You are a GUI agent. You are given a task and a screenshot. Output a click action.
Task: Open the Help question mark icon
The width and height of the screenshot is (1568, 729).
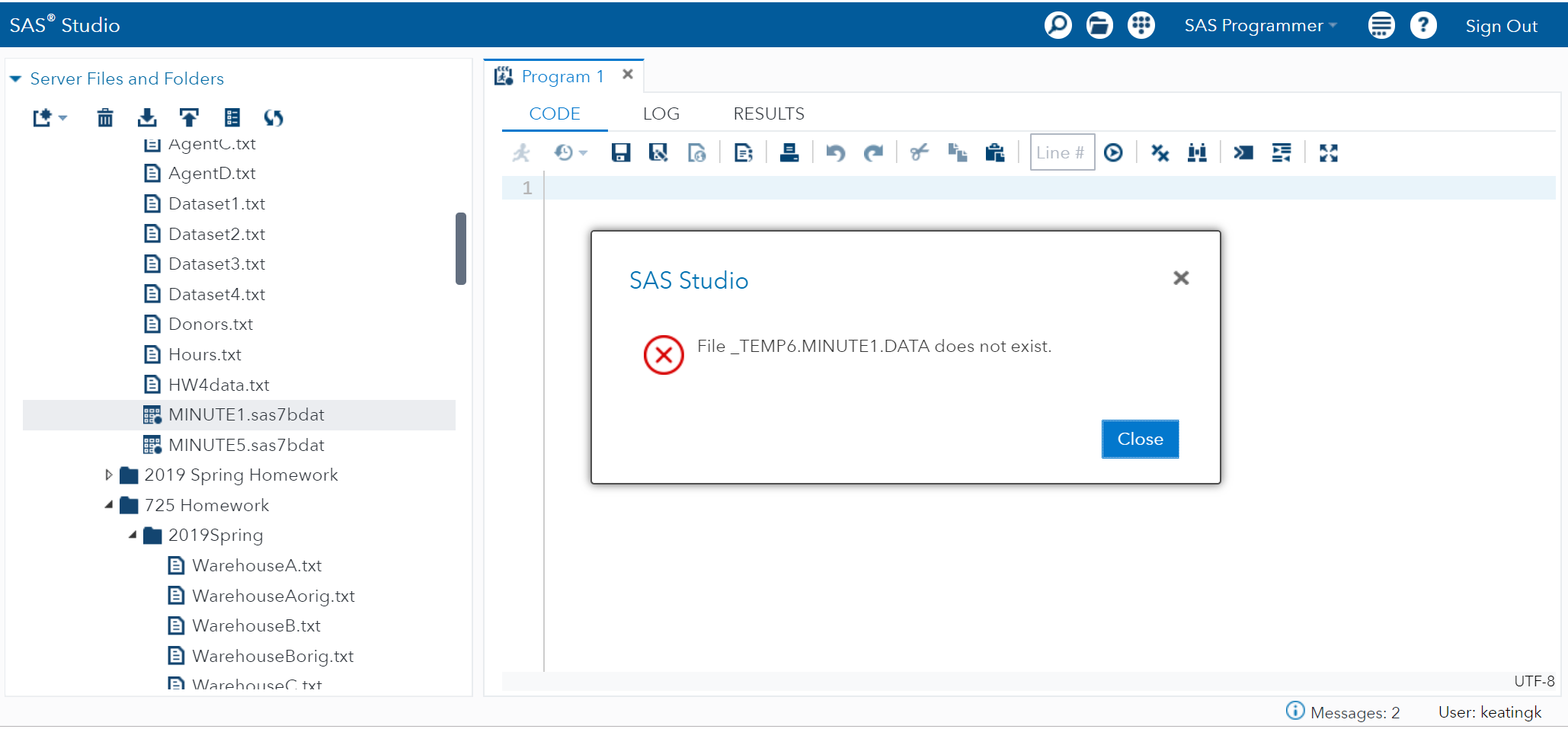click(1422, 25)
